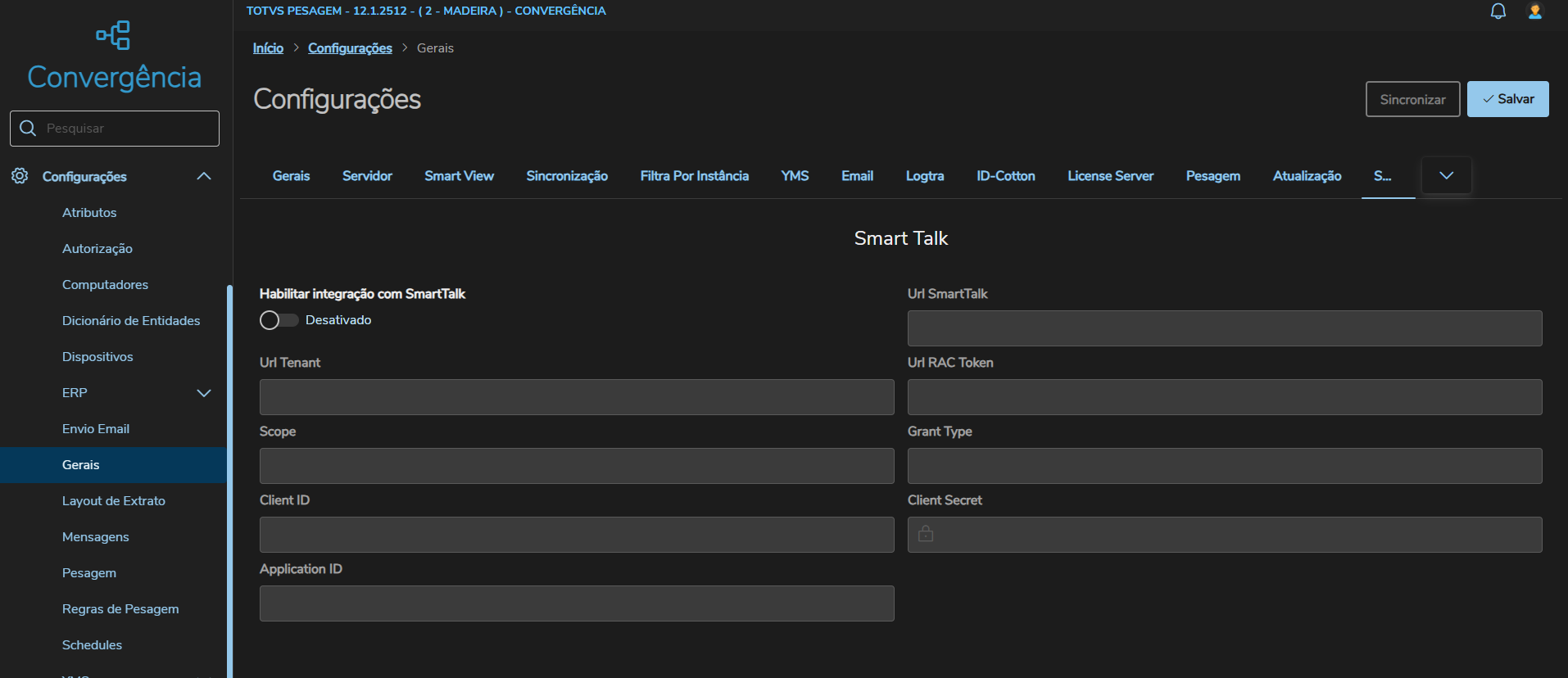Click the Client Secret lock icon
Image resolution: width=1568 pixels, height=678 pixels.
(926, 534)
